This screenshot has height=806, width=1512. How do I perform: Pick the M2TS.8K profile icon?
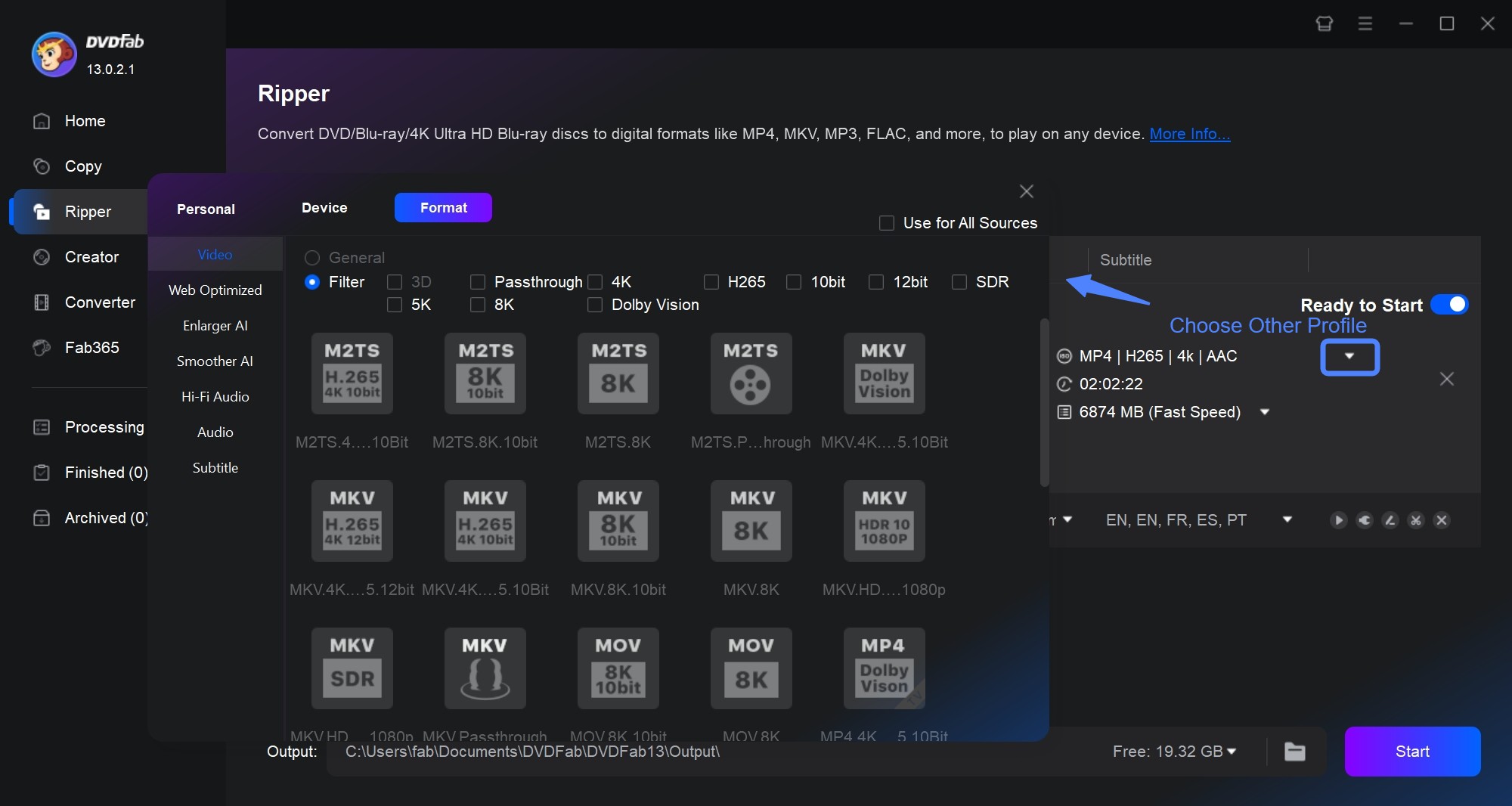click(618, 374)
